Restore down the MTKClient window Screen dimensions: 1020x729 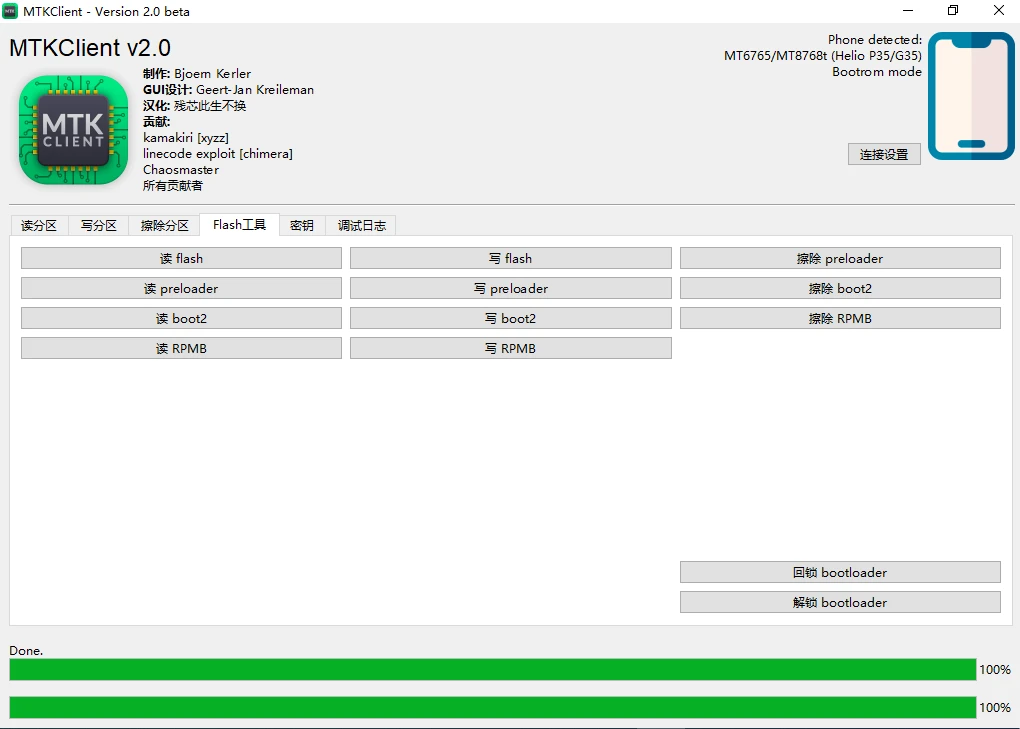[x=953, y=10]
